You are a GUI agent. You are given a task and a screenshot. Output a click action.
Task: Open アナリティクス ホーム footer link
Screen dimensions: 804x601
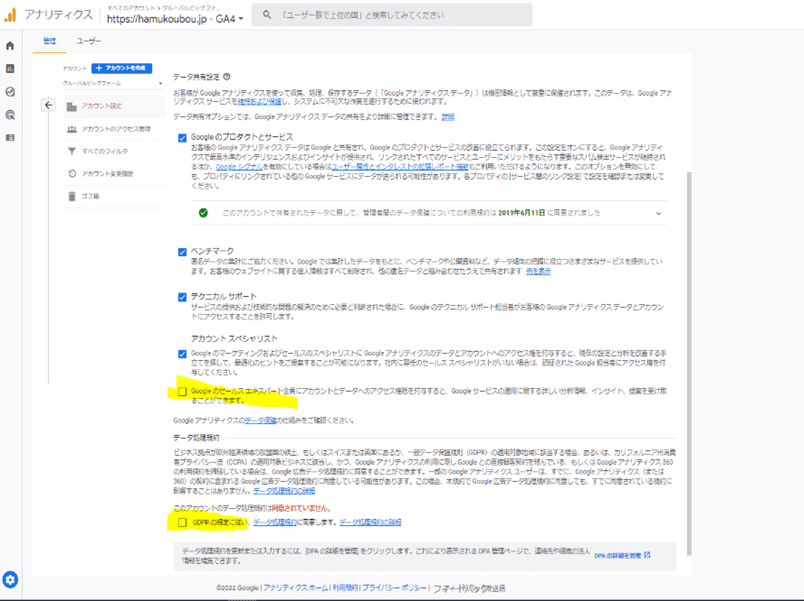[x=296, y=588]
